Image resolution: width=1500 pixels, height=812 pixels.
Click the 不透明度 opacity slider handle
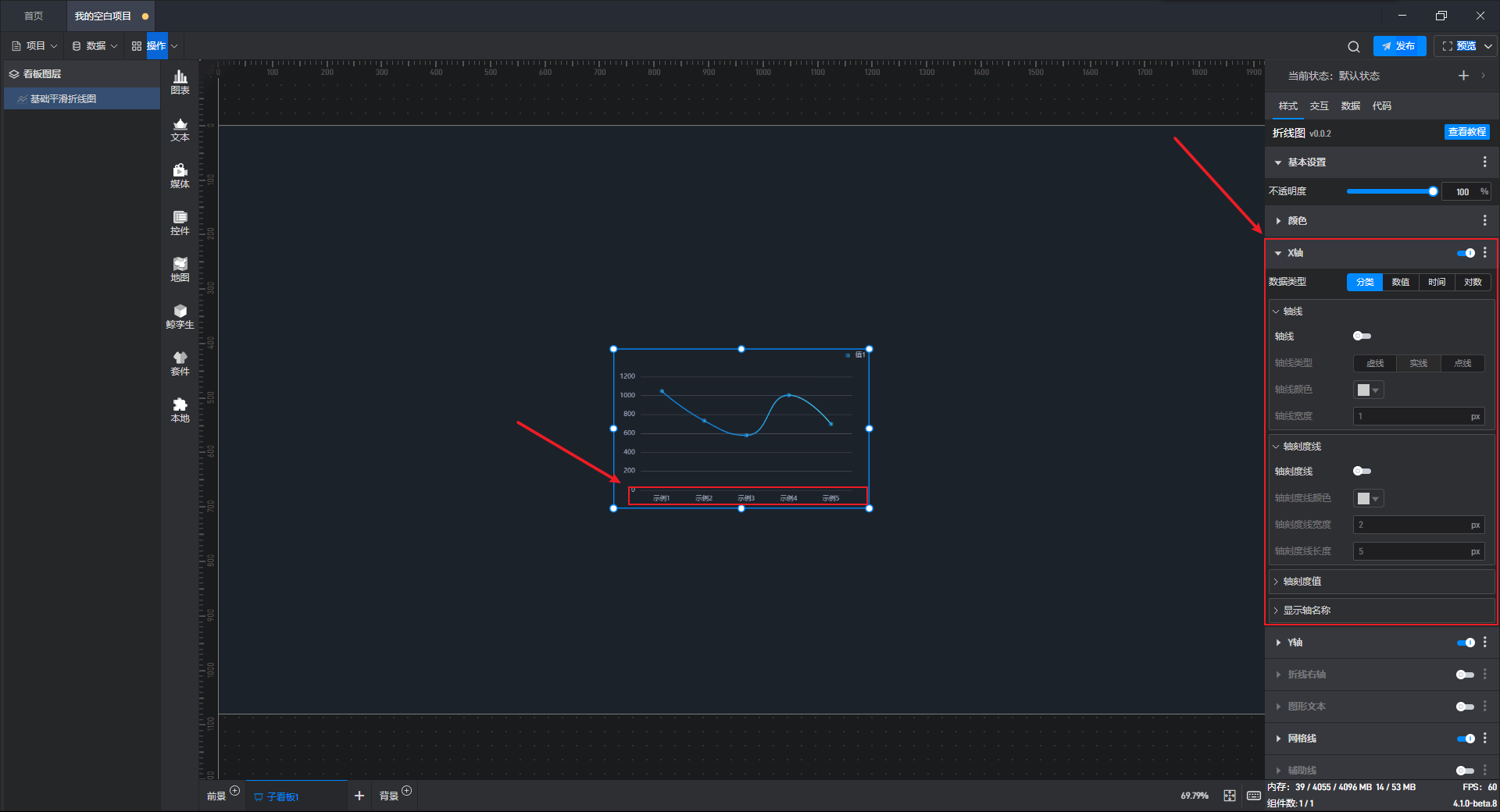coord(1433,191)
